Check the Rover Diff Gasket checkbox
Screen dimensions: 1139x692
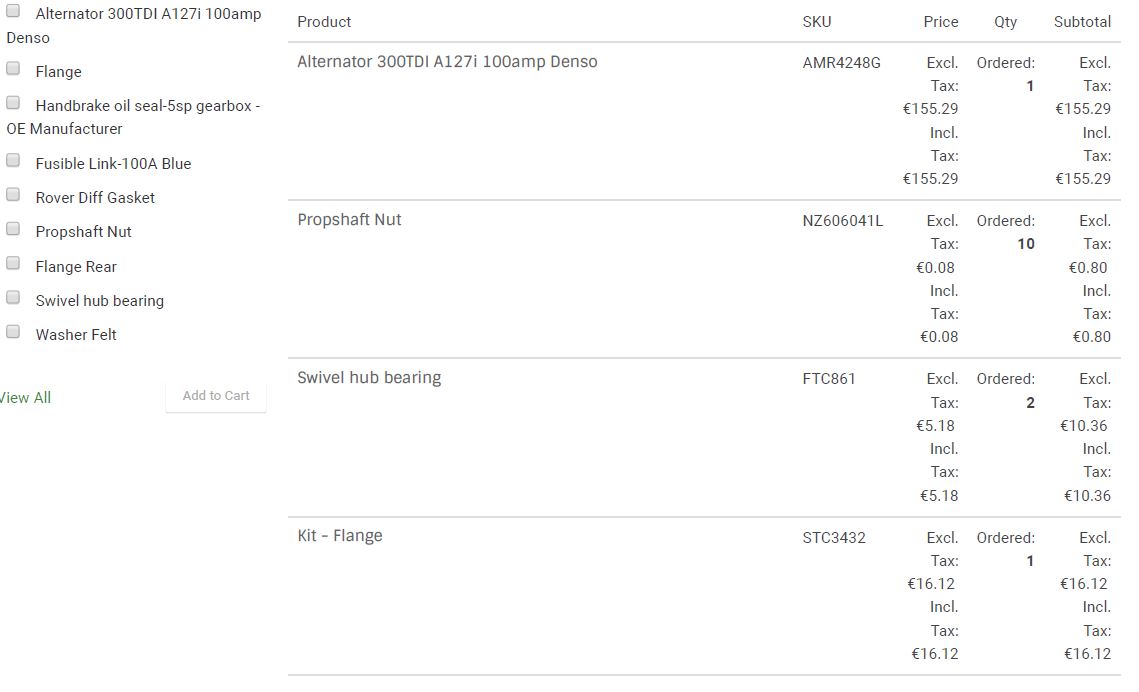click(x=13, y=195)
